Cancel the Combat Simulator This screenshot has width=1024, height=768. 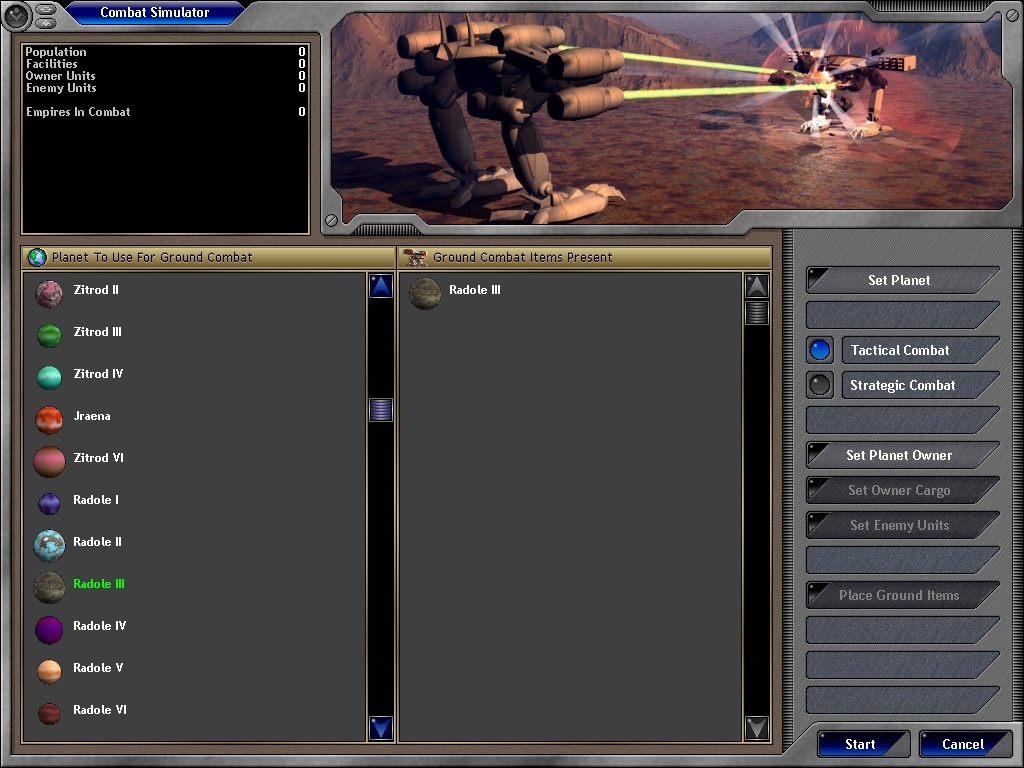[x=963, y=744]
